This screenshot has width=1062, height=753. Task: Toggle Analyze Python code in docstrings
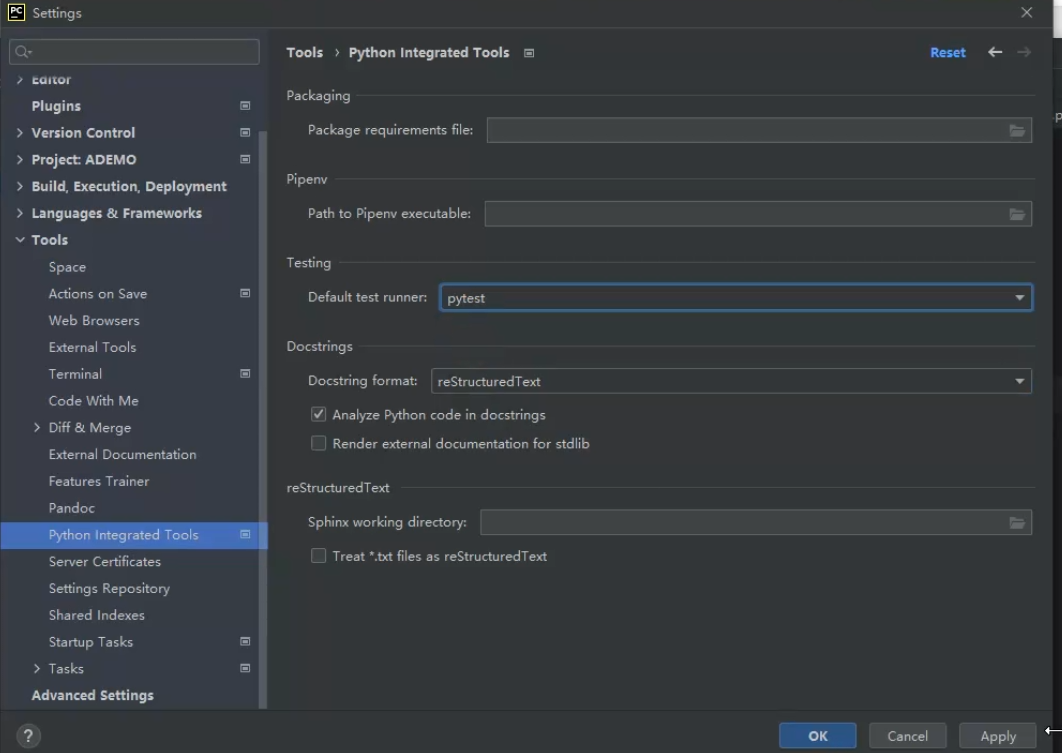pyautogui.click(x=318, y=414)
